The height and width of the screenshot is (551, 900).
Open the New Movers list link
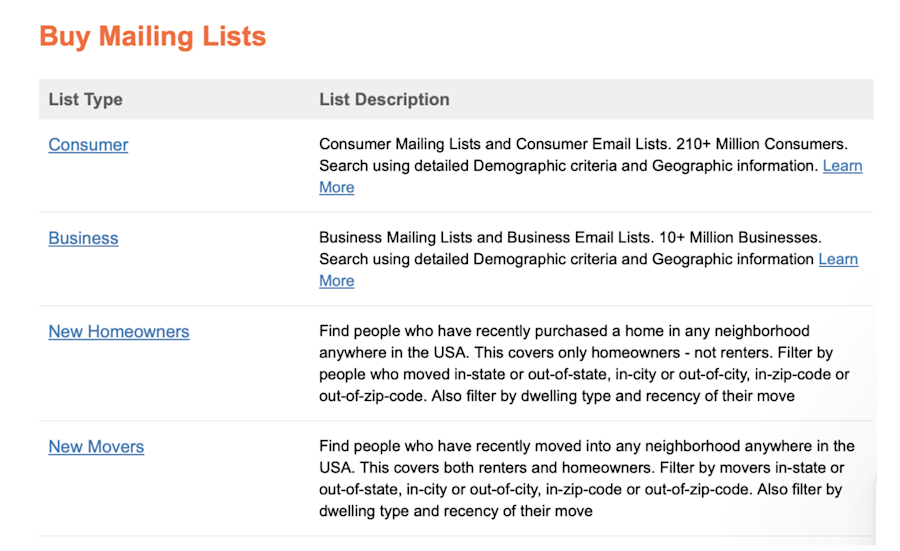tap(96, 447)
